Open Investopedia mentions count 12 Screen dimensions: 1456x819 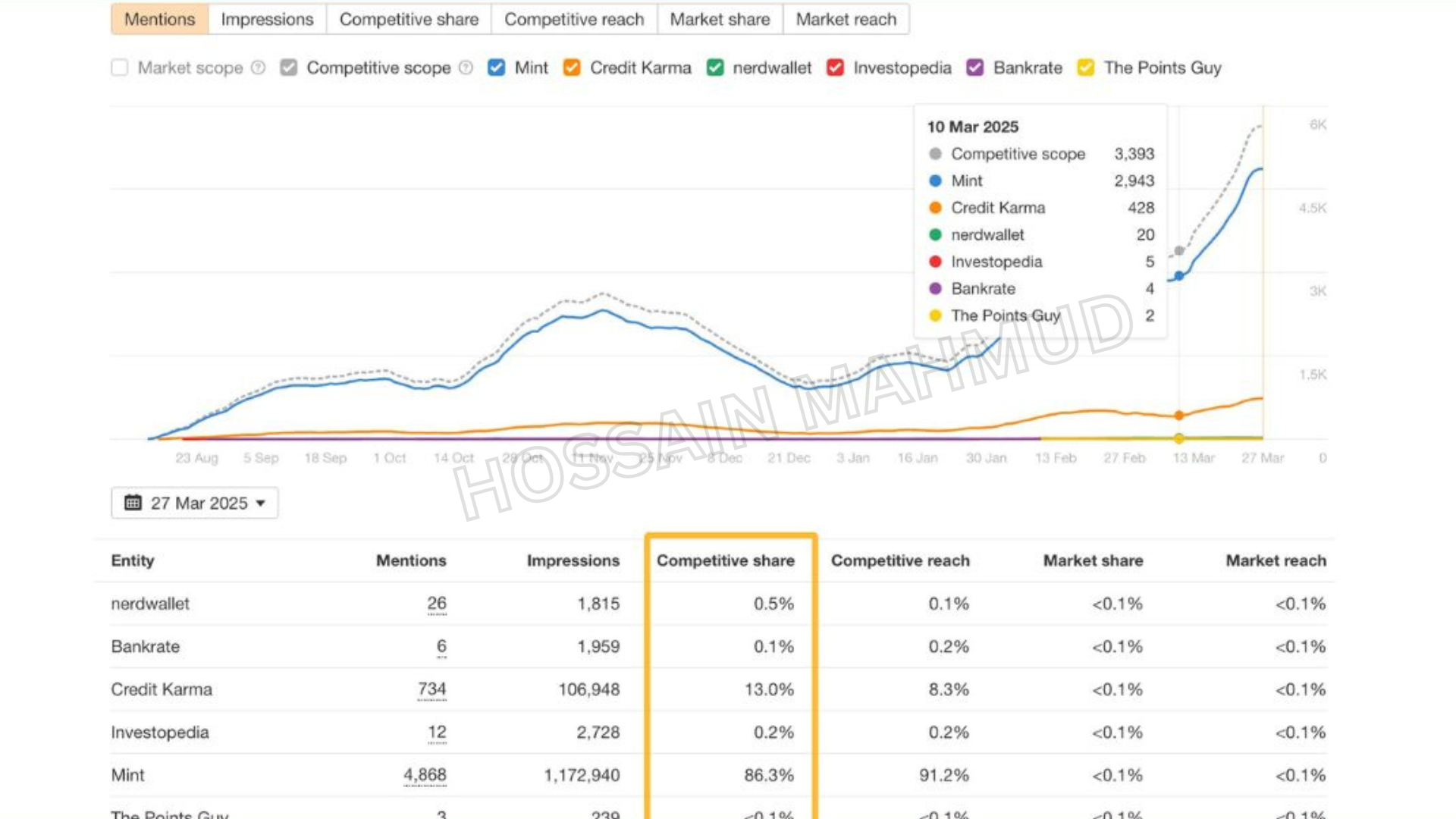[x=437, y=733]
